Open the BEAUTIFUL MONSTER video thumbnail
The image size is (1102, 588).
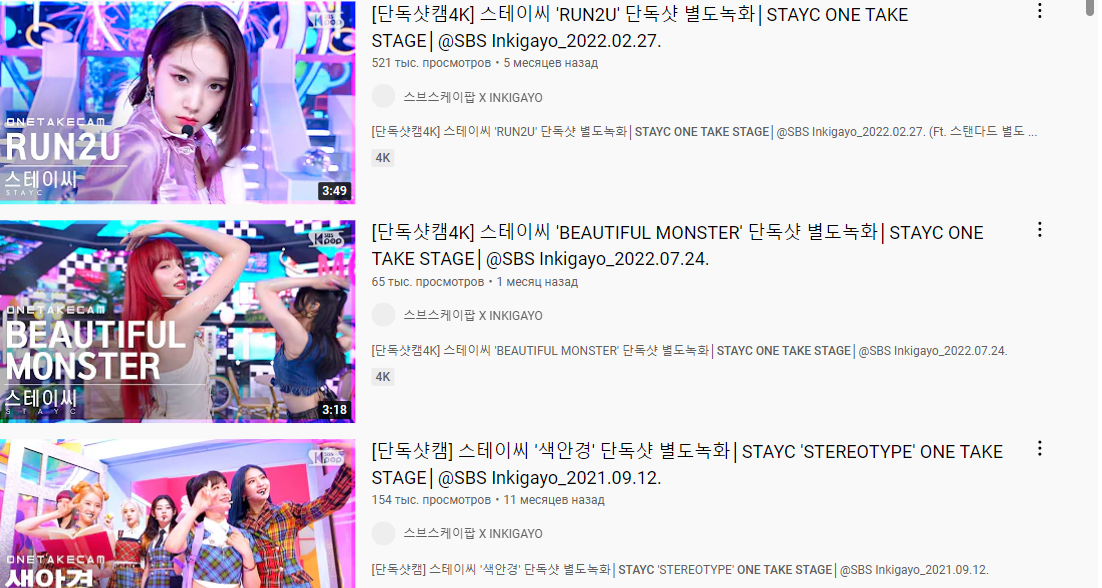click(x=177, y=321)
